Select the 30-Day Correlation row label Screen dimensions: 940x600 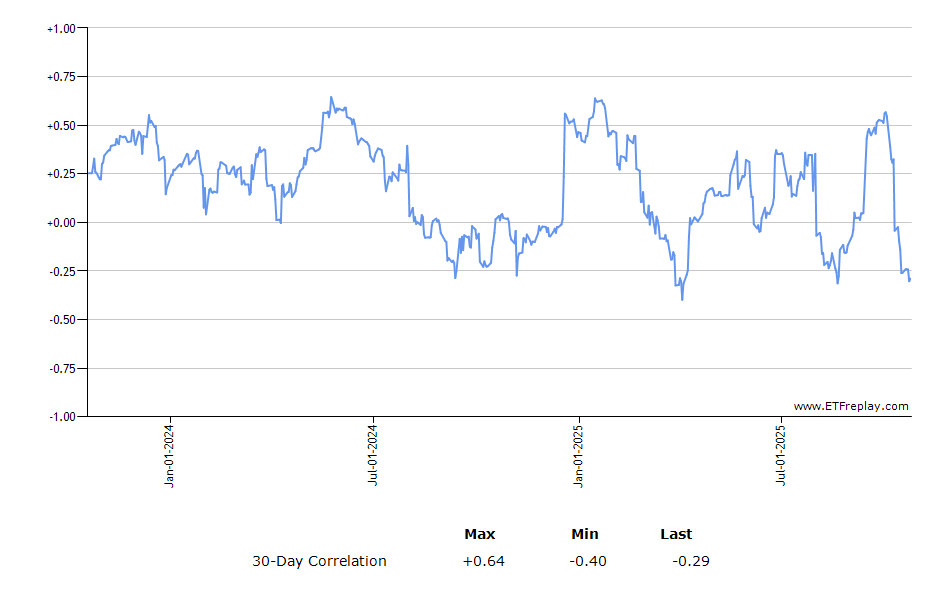coord(319,561)
